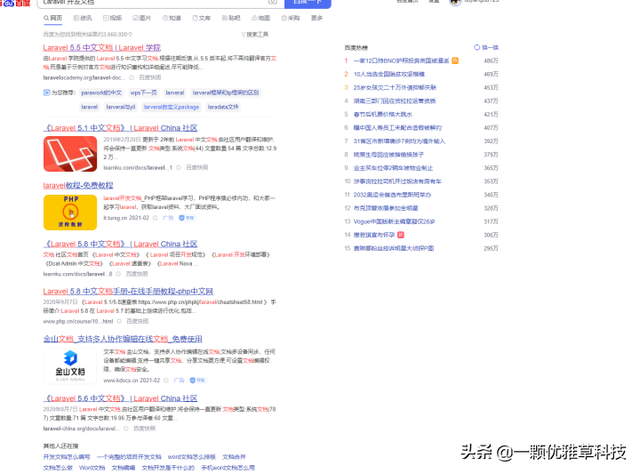The width and height of the screenshot is (640, 474).
Task: Open hot search ranked 5 春节后机票价格大跳水
Action: click(383, 114)
